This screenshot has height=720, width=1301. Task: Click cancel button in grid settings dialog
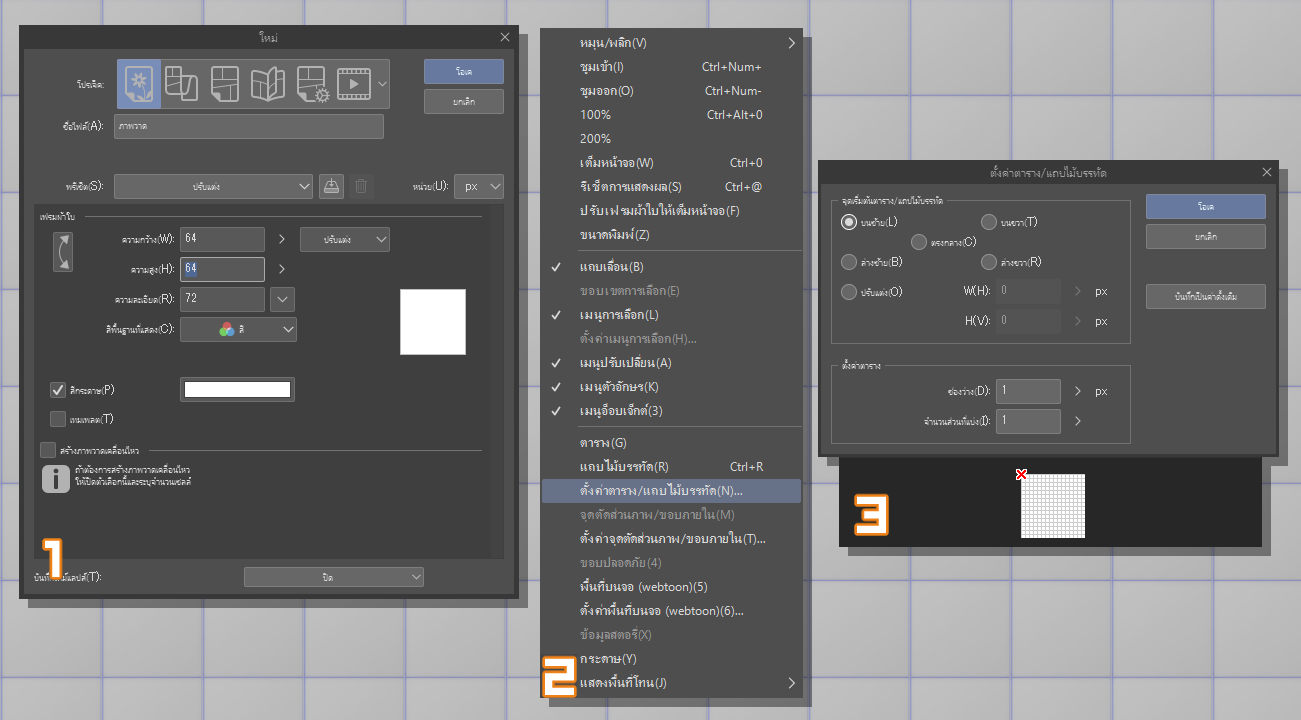pos(1206,237)
